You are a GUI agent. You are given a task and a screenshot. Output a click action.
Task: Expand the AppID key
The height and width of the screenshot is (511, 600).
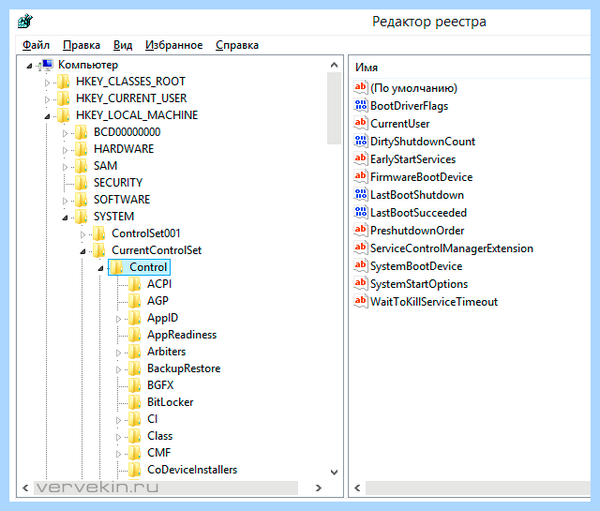click(x=118, y=319)
